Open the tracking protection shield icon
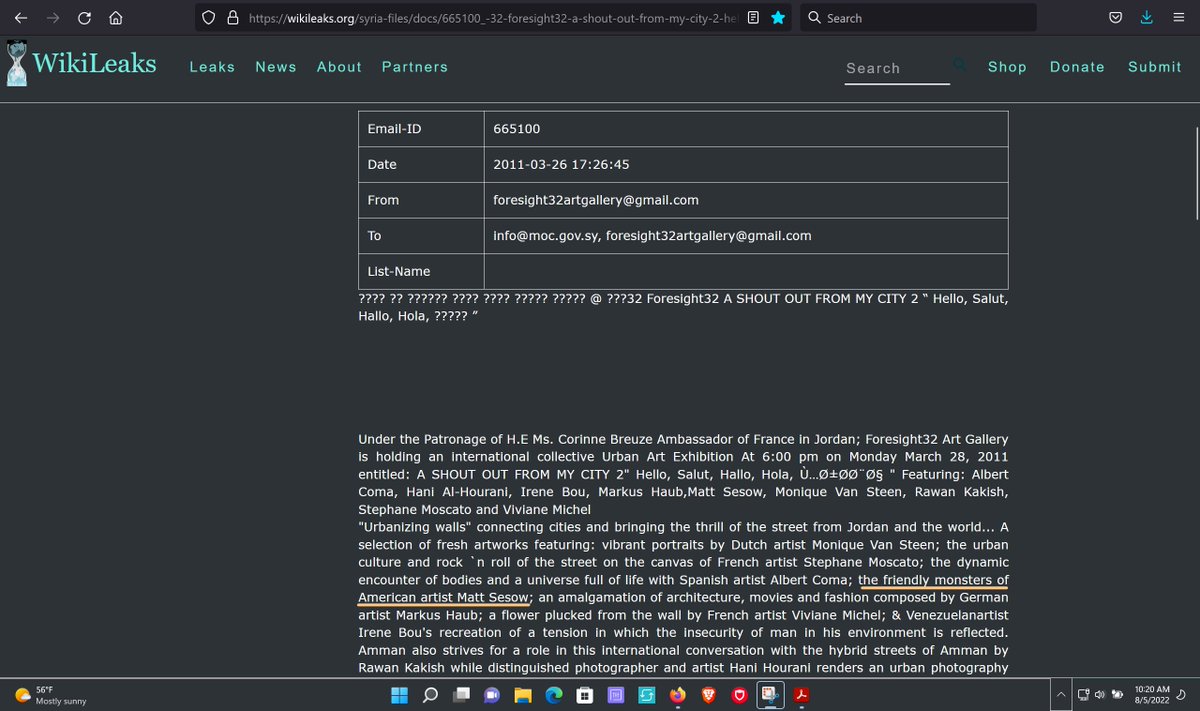1200x711 pixels. [x=208, y=18]
